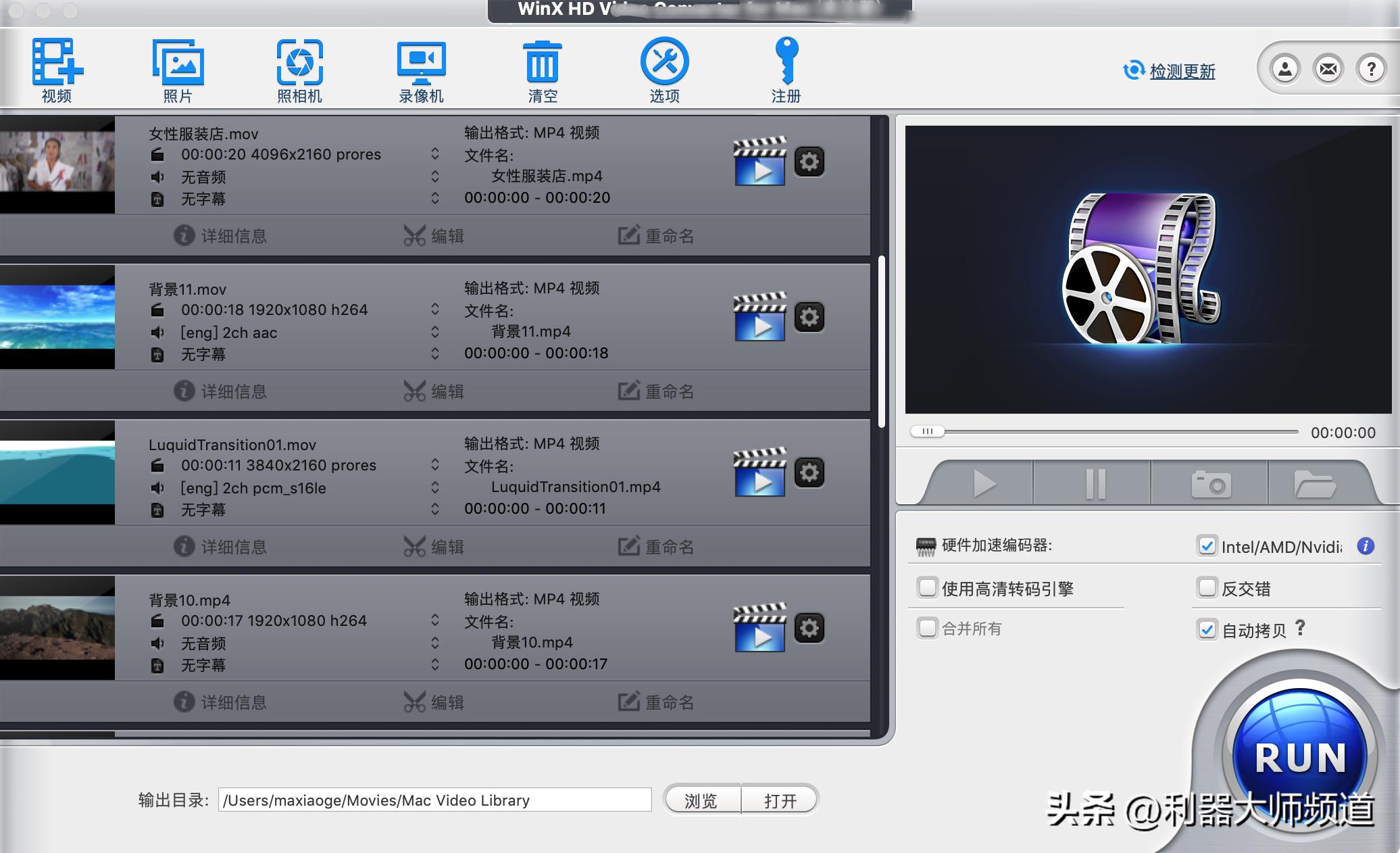Click 重命名 under LuquidTransition01.mov
The width and height of the screenshot is (1400, 853).
(655, 547)
